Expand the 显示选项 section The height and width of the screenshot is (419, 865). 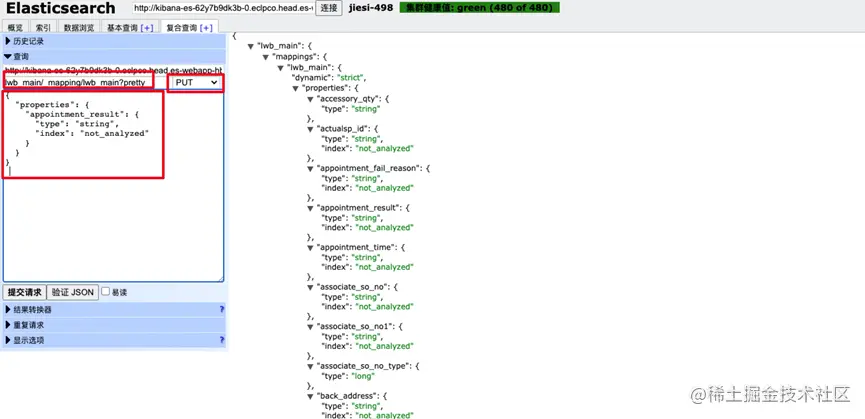coord(114,340)
